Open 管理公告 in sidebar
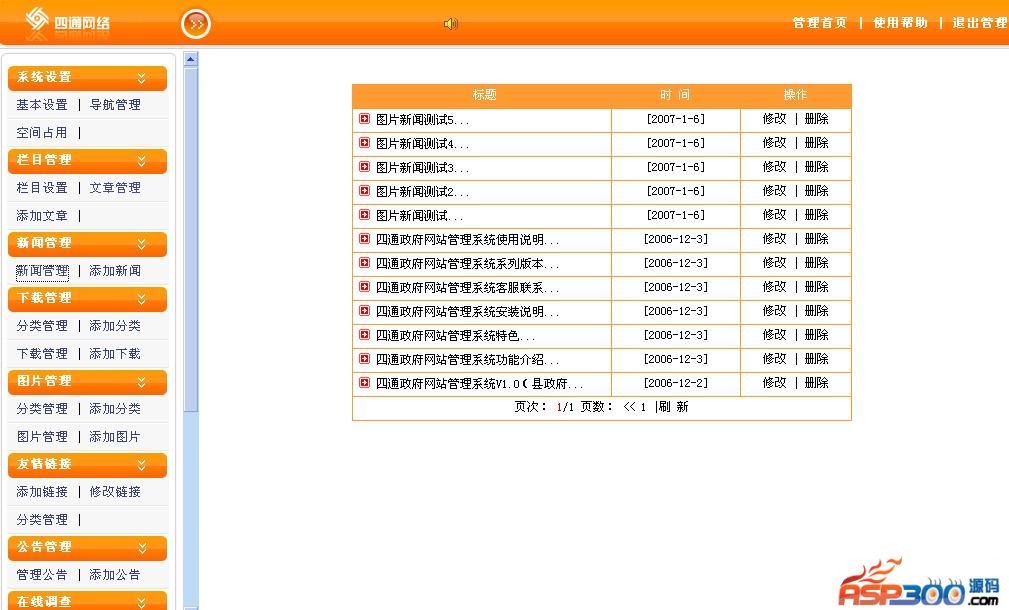Viewport: 1009px width, 610px height. [x=42, y=575]
